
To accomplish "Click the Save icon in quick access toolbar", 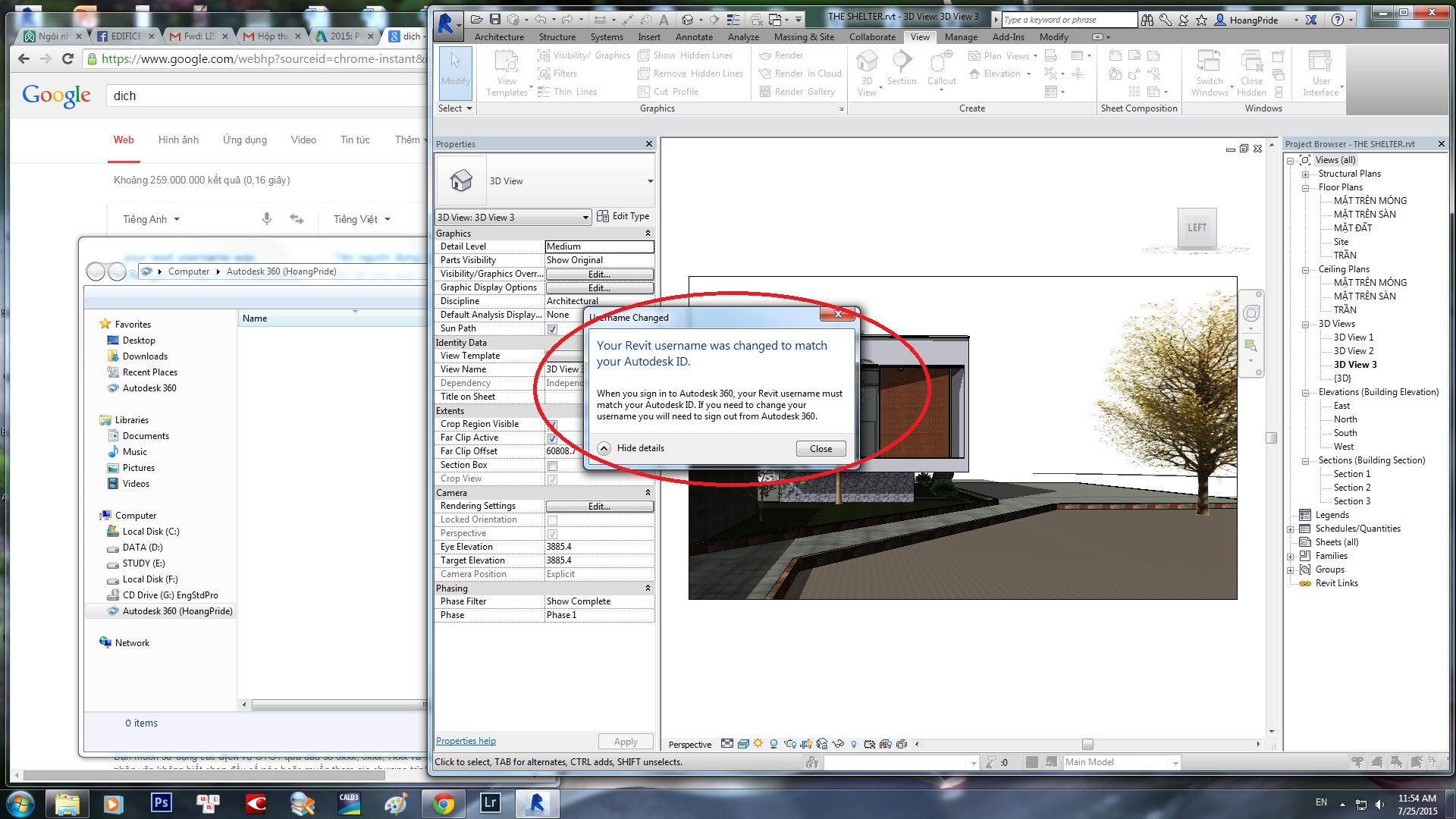I will [495, 20].
